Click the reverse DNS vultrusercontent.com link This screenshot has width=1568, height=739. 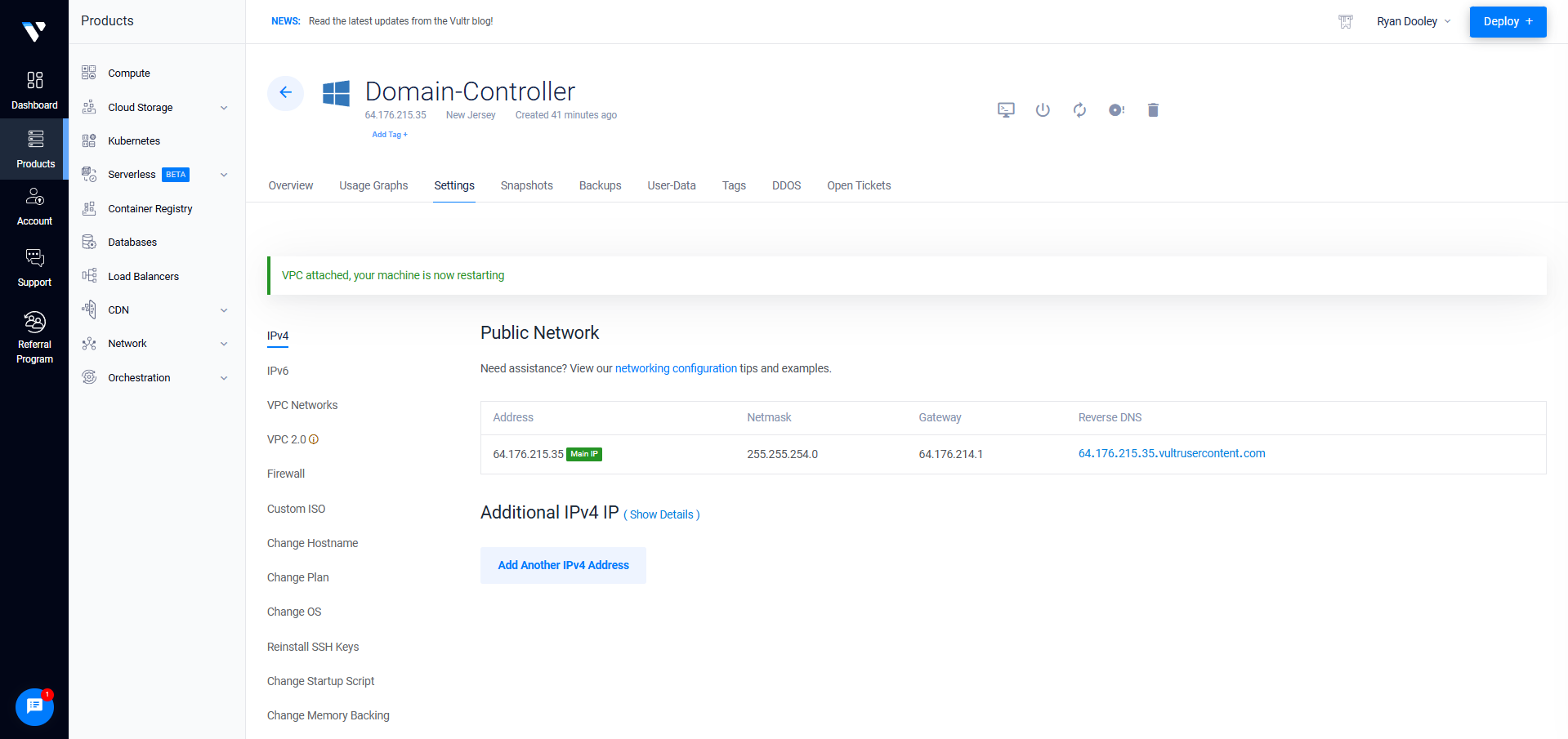pyautogui.click(x=1172, y=453)
